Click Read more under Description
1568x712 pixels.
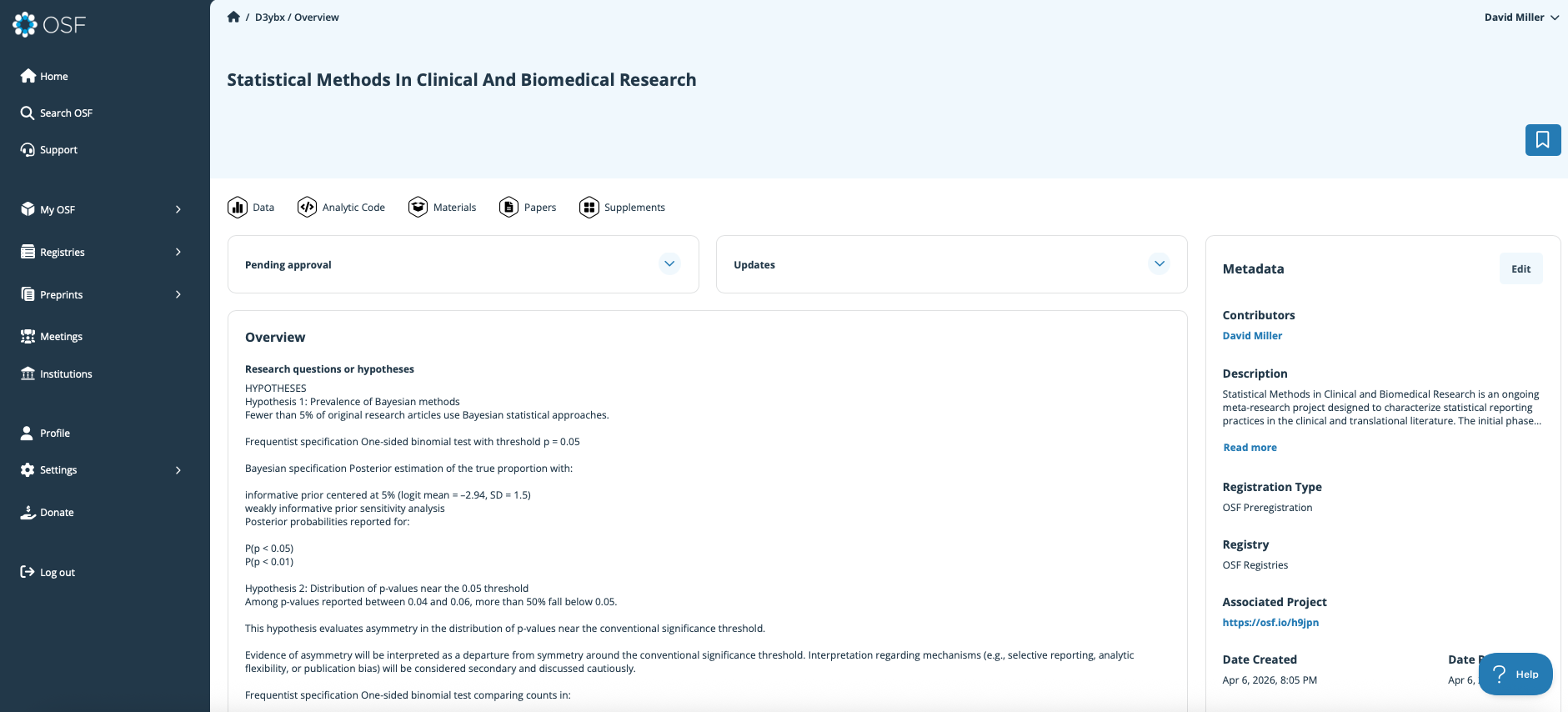pos(1250,448)
